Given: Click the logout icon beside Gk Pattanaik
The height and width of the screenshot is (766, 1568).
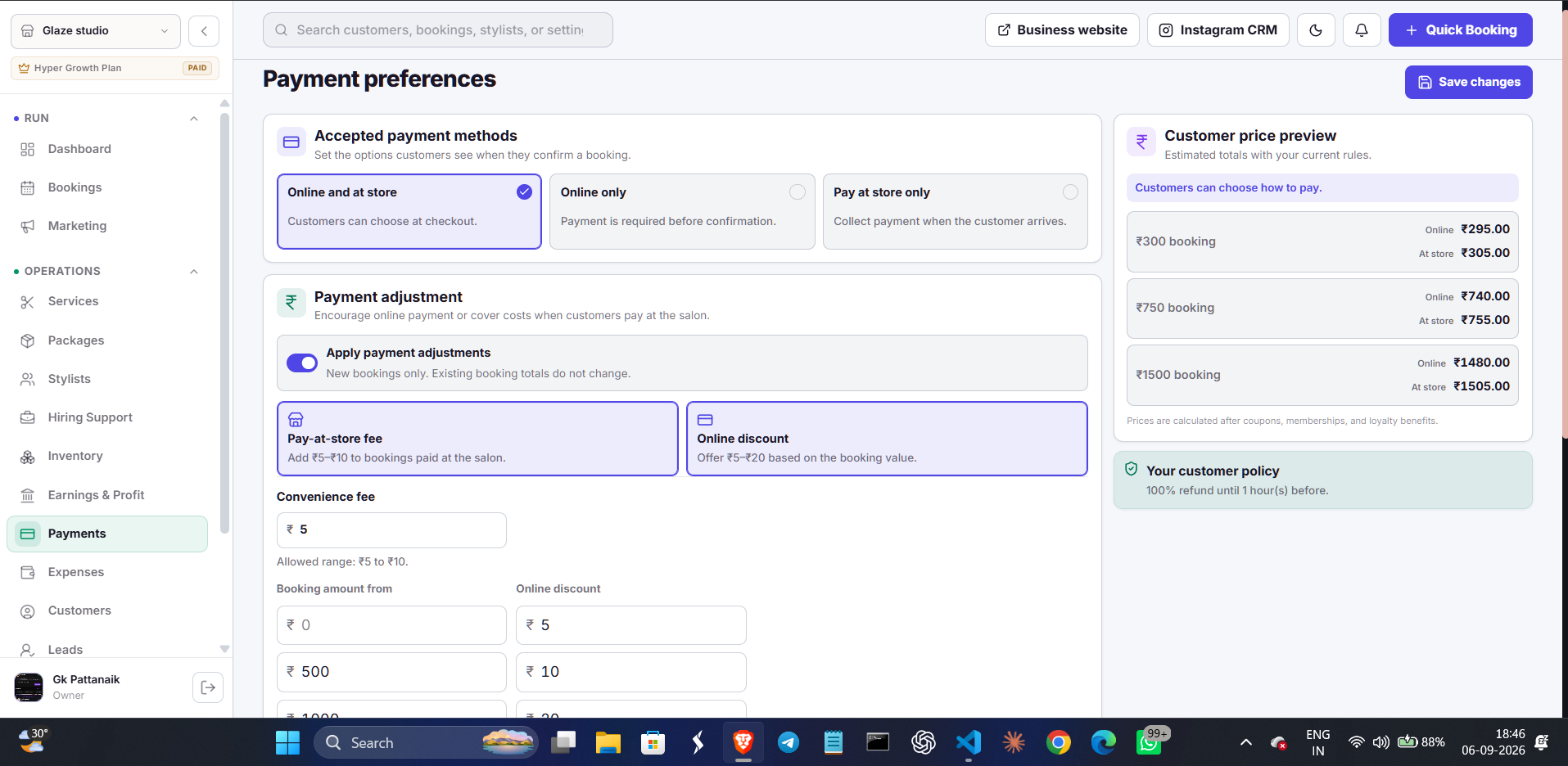Looking at the screenshot, I should pyautogui.click(x=208, y=687).
